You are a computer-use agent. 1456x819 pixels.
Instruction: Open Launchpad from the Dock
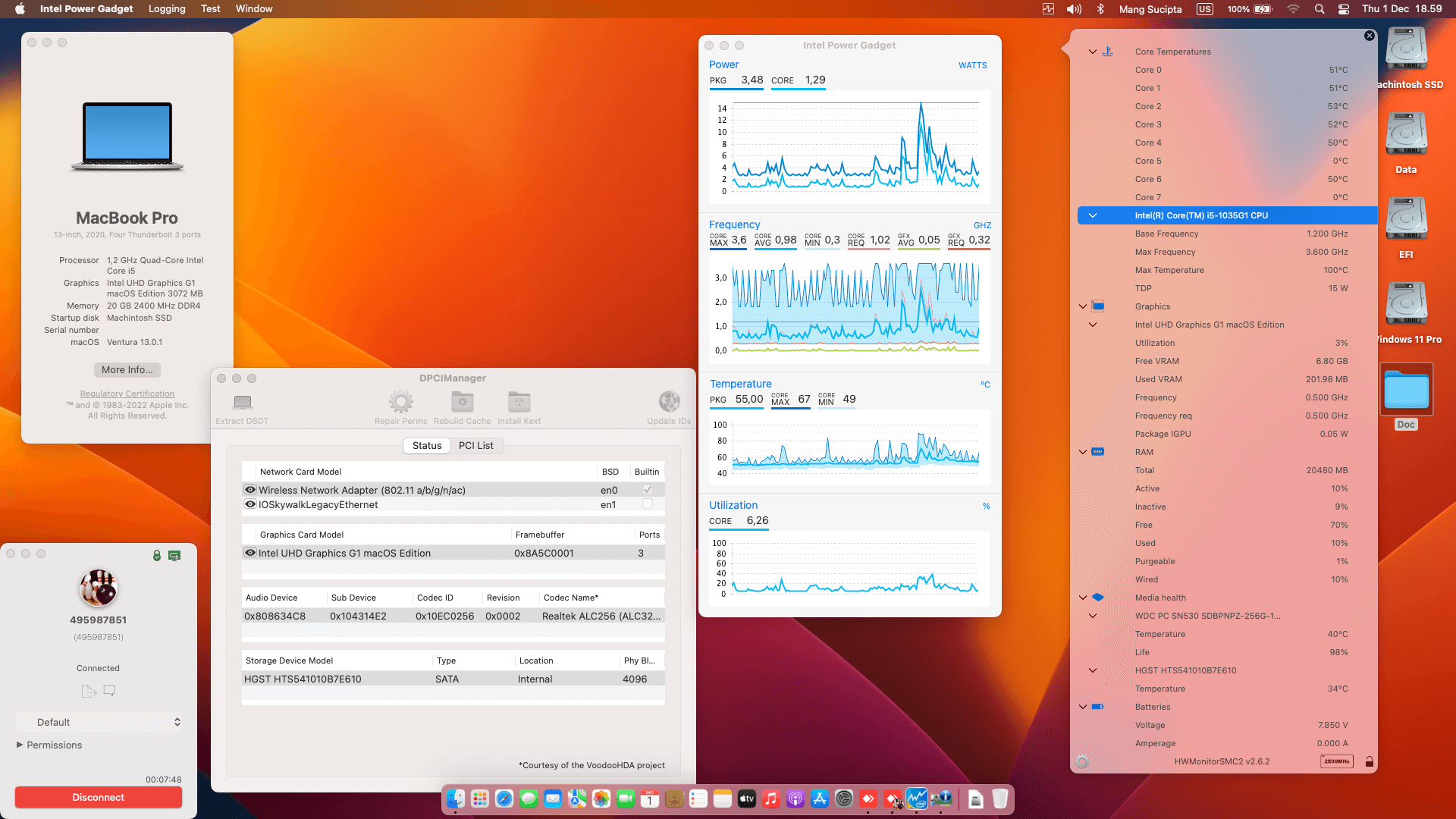pos(480,799)
